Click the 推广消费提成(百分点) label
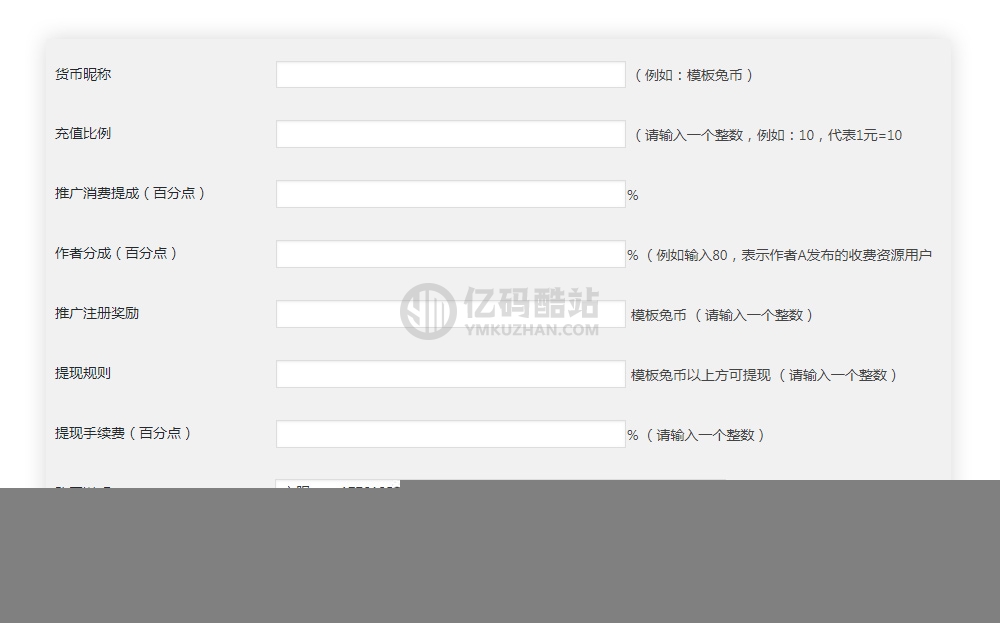 (x=130, y=193)
